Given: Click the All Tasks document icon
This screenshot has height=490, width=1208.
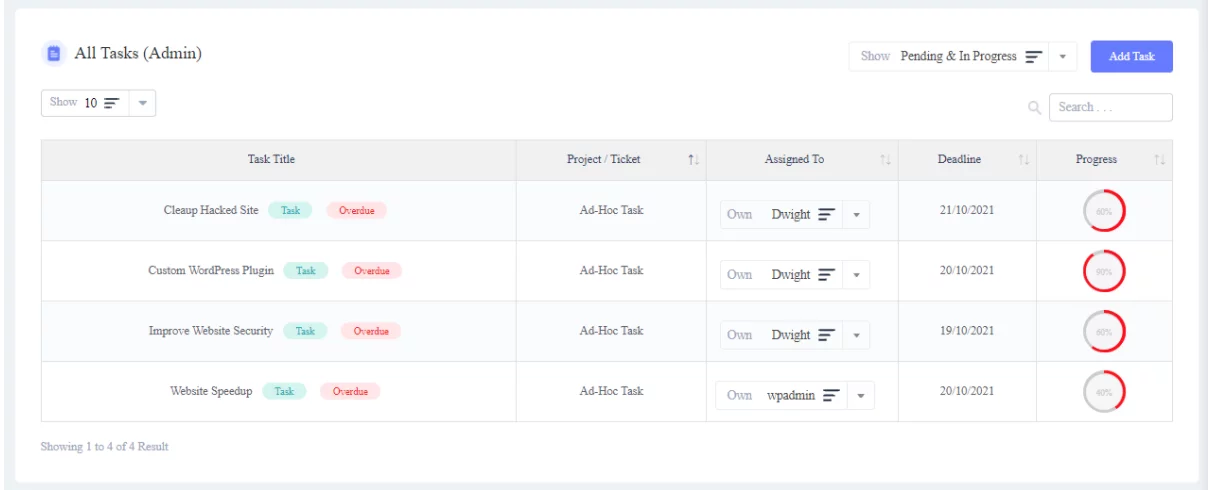Looking at the screenshot, I should click(x=54, y=54).
